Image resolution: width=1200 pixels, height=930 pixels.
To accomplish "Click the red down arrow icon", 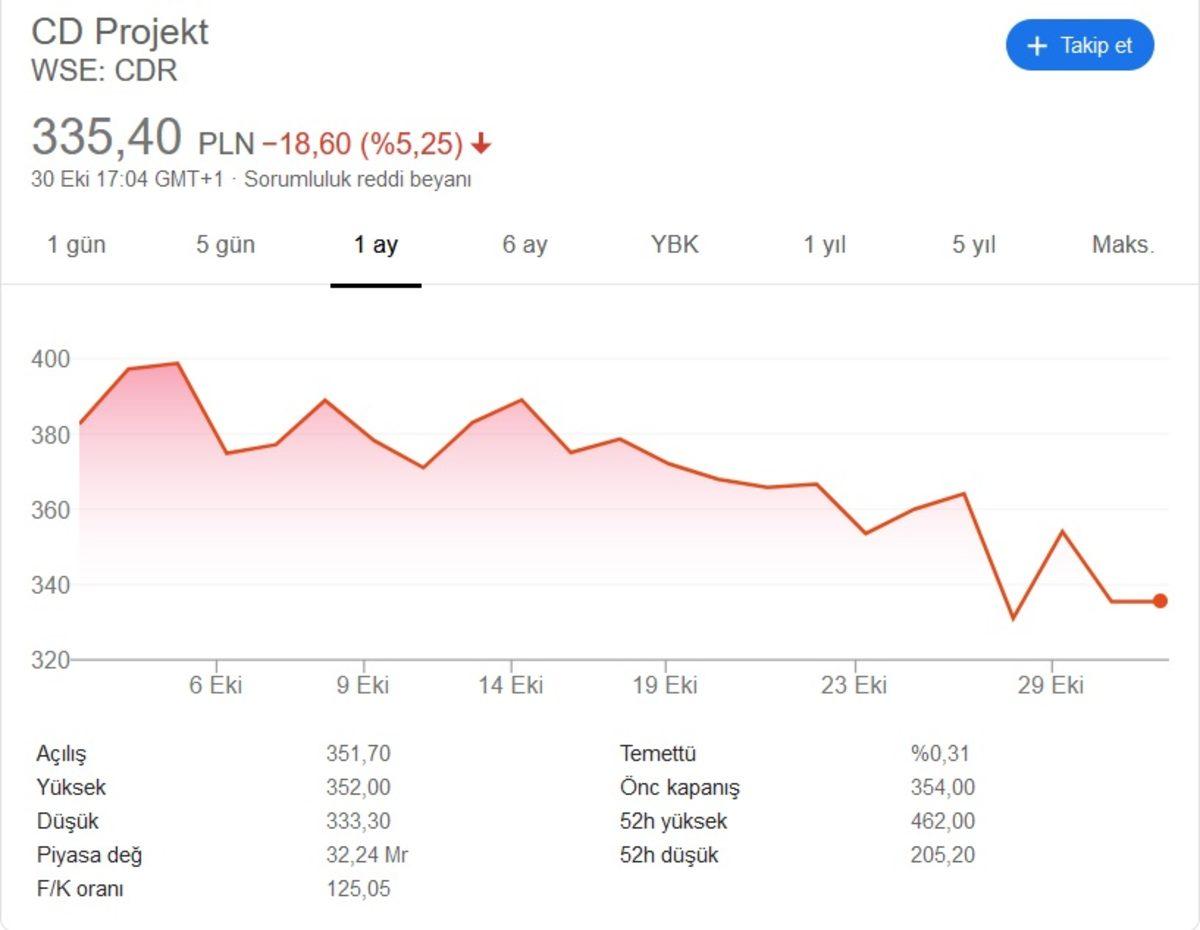I will point(481,145).
